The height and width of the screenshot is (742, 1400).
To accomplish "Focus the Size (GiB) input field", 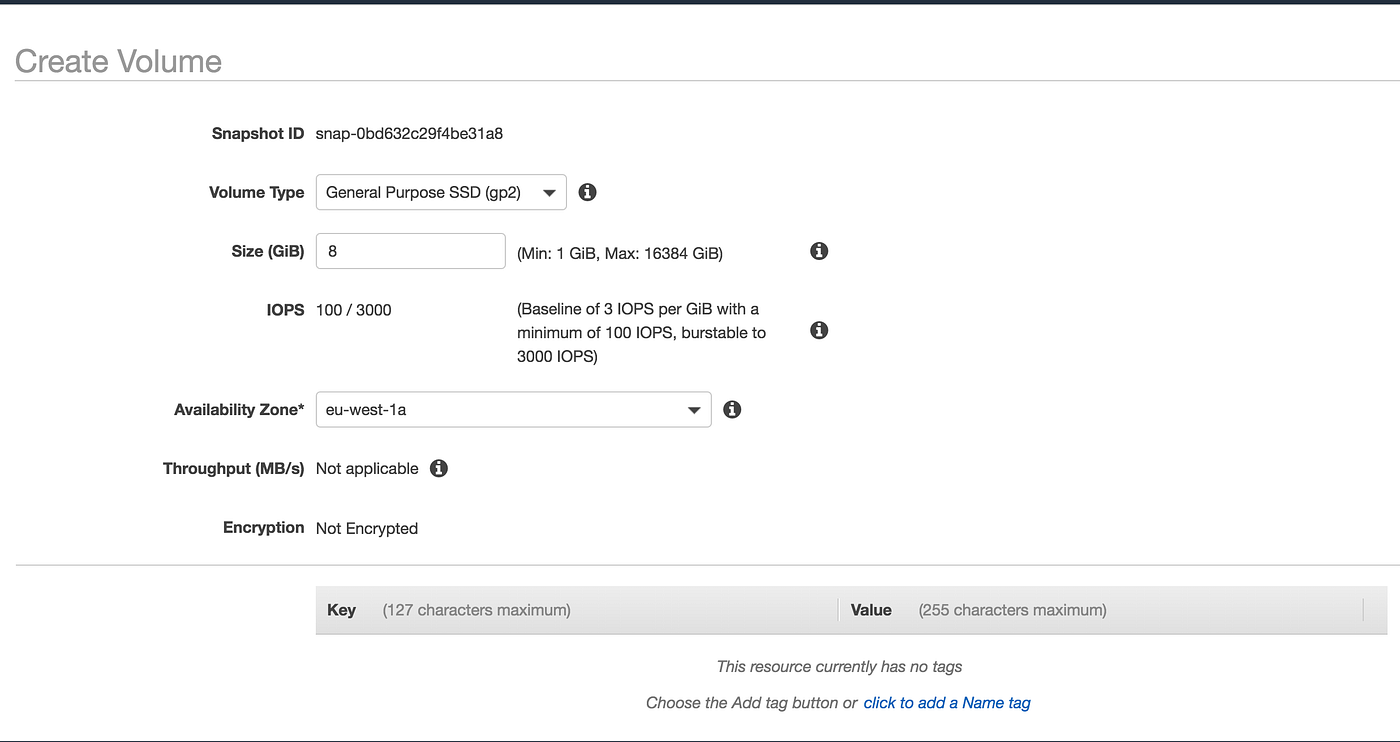I will (x=410, y=251).
